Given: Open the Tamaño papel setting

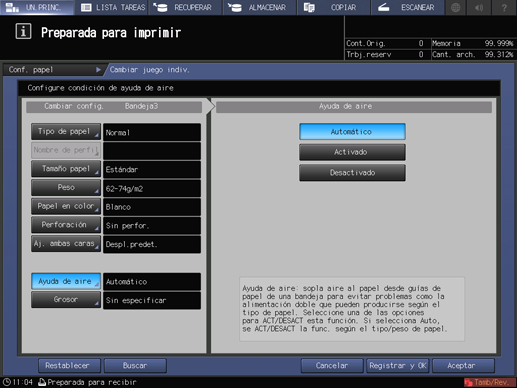Looking at the screenshot, I should tap(66, 169).
